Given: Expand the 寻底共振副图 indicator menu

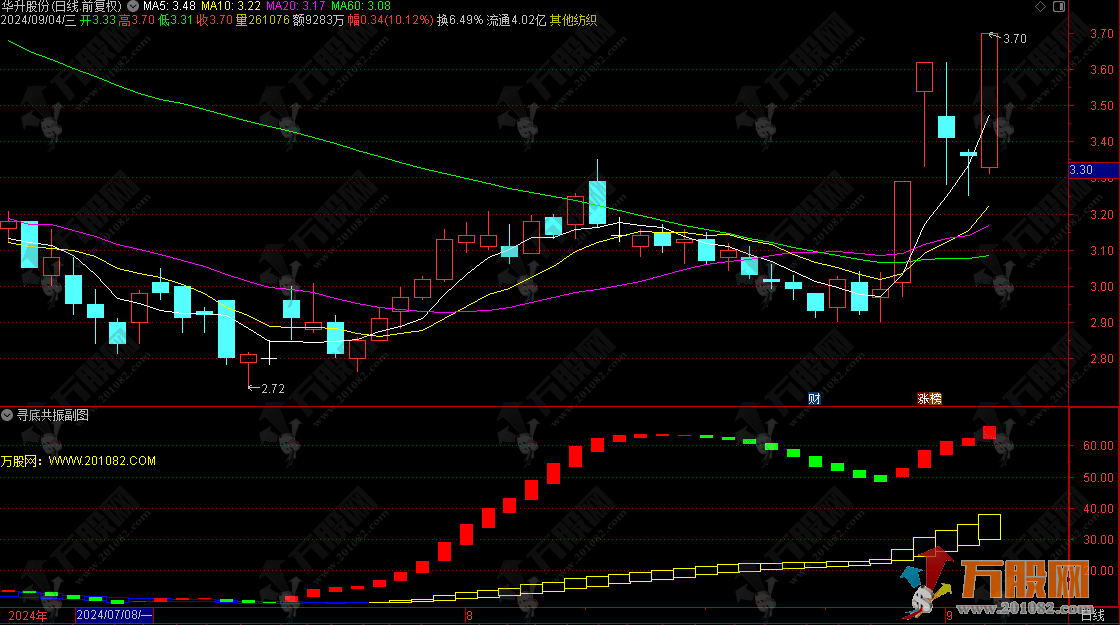Looking at the screenshot, I should 7,414.
